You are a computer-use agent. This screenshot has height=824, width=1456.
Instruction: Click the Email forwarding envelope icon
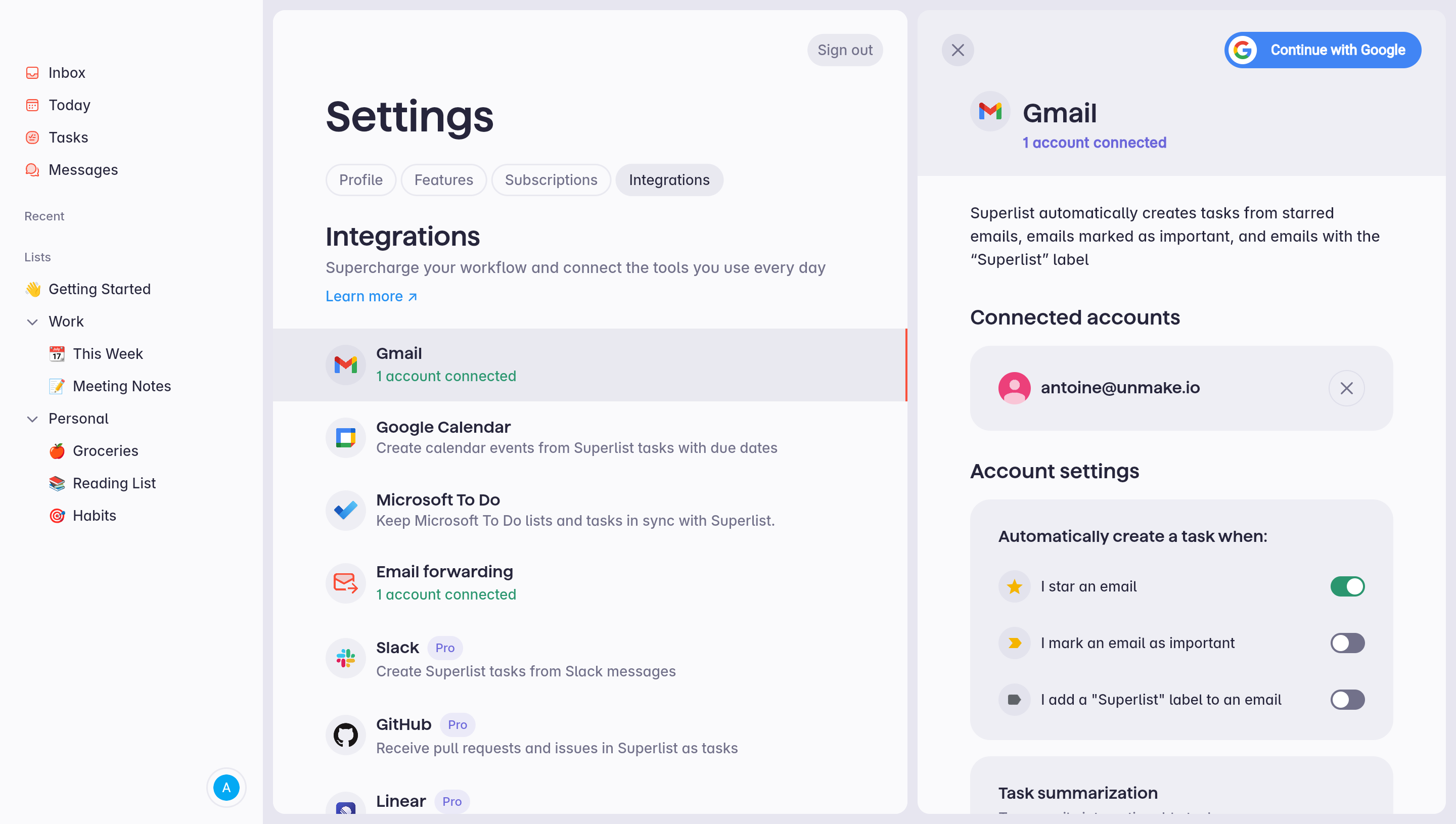click(x=346, y=583)
